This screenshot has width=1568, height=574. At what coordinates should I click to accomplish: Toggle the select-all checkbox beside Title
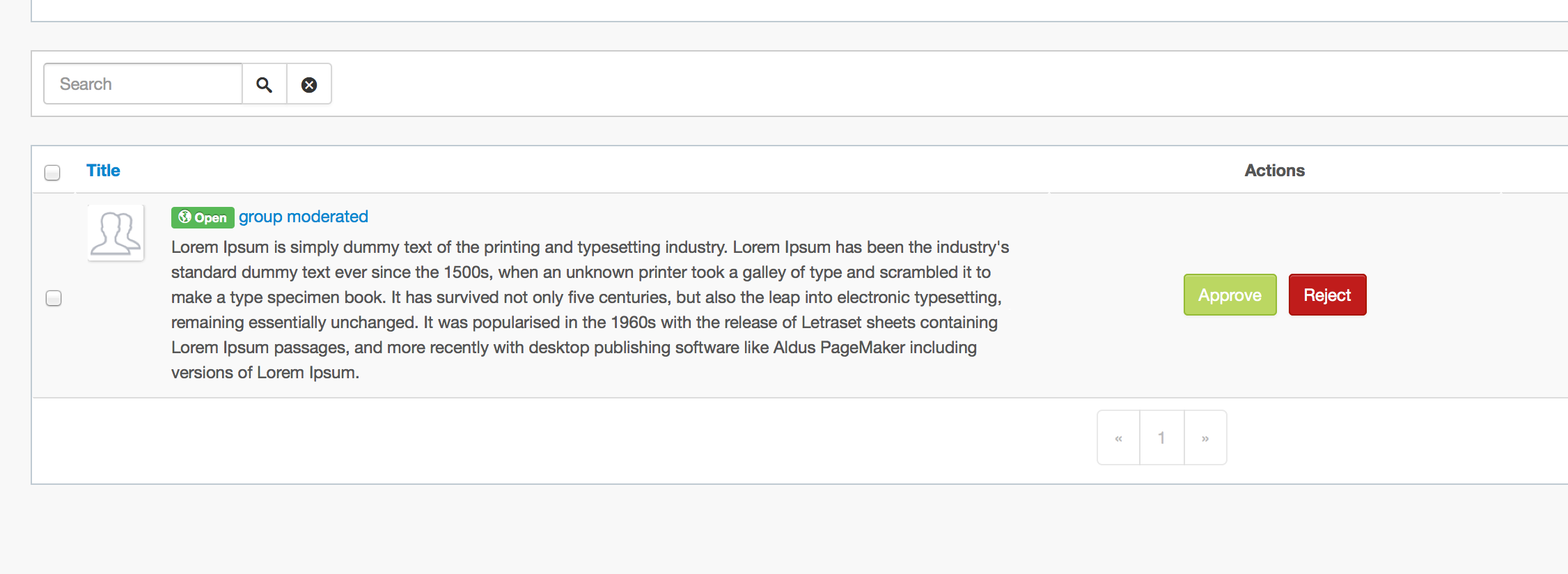click(x=52, y=172)
